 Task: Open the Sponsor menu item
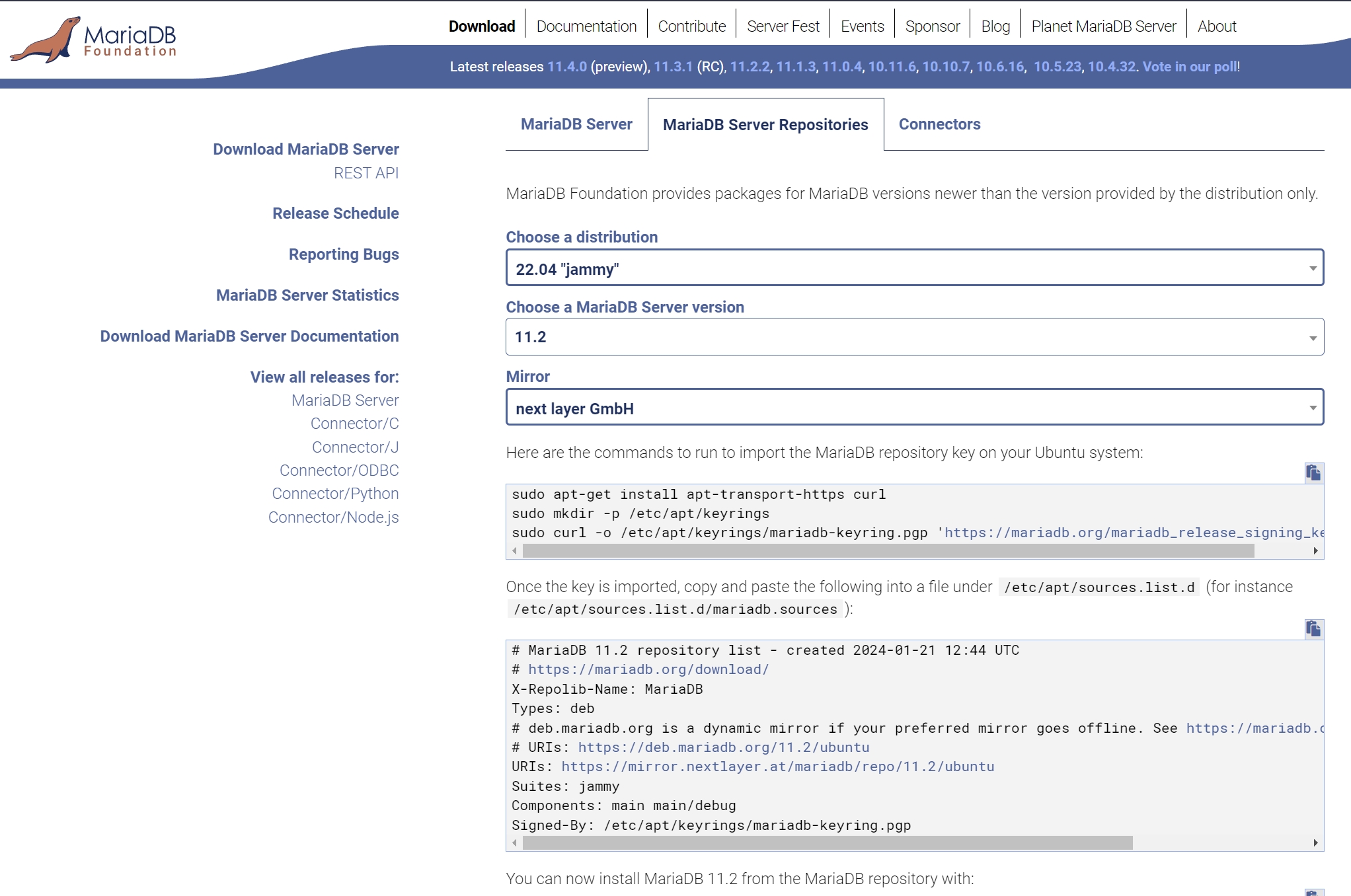(x=932, y=26)
